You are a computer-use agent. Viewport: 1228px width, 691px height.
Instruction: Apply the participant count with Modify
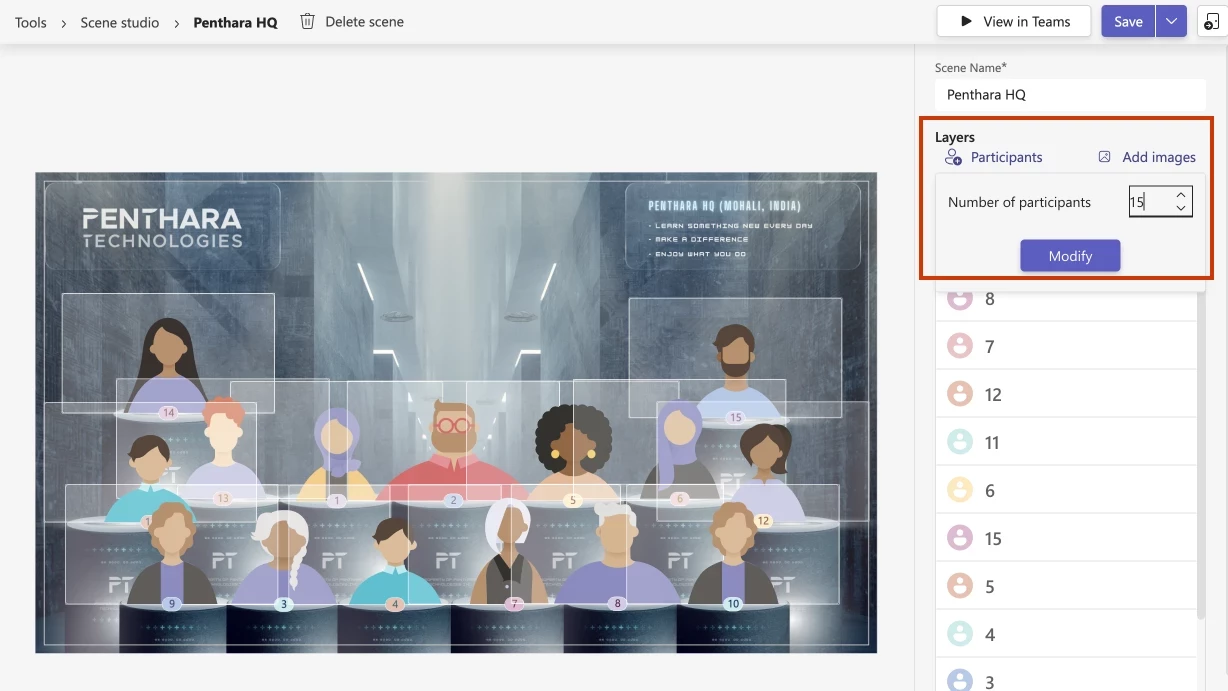coord(1070,256)
